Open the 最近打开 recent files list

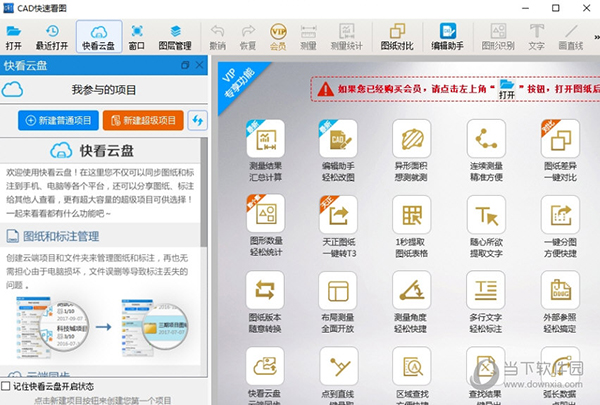point(52,37)
